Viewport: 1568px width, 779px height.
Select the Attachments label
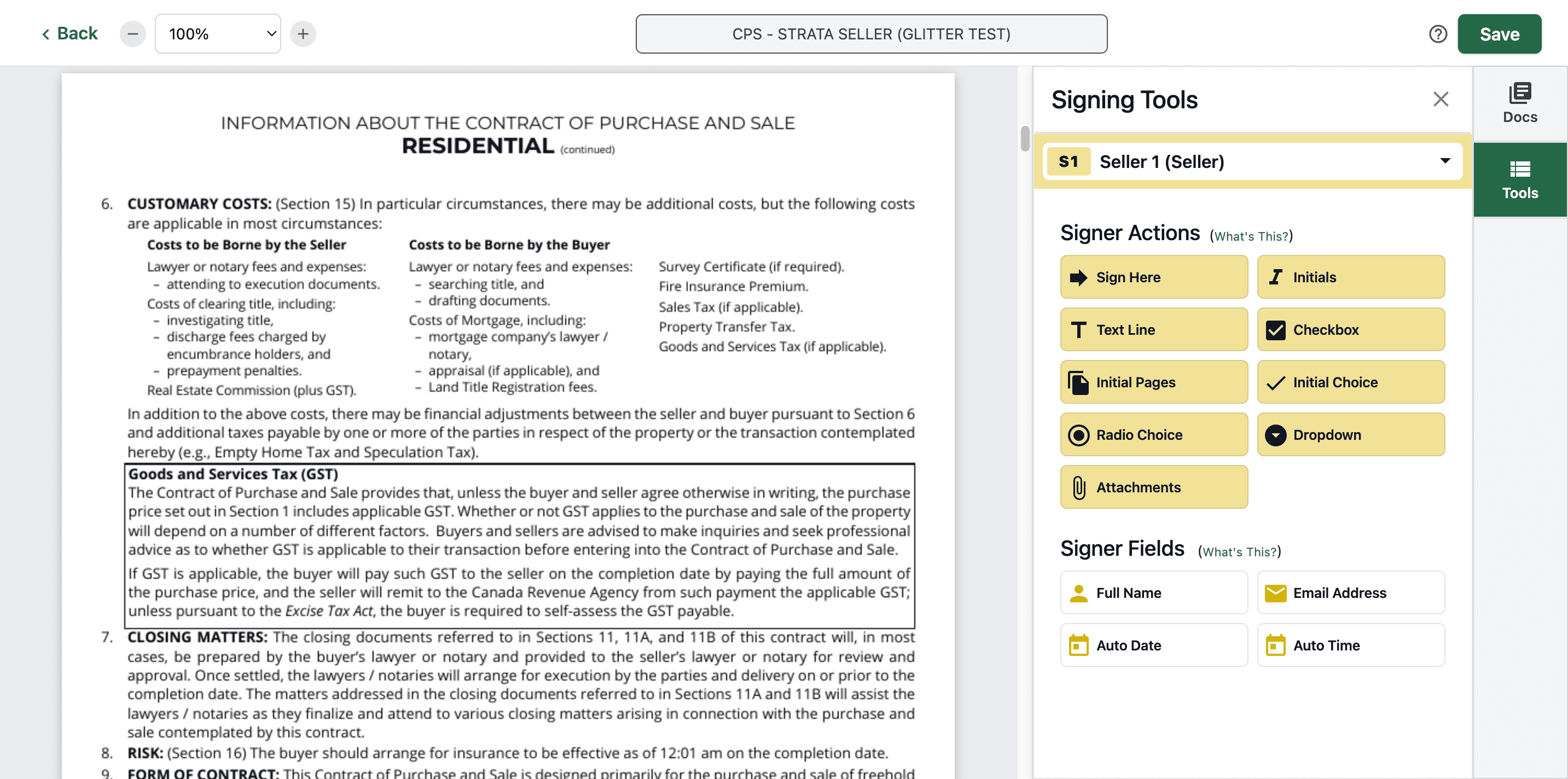click(x=1139, y=487)
